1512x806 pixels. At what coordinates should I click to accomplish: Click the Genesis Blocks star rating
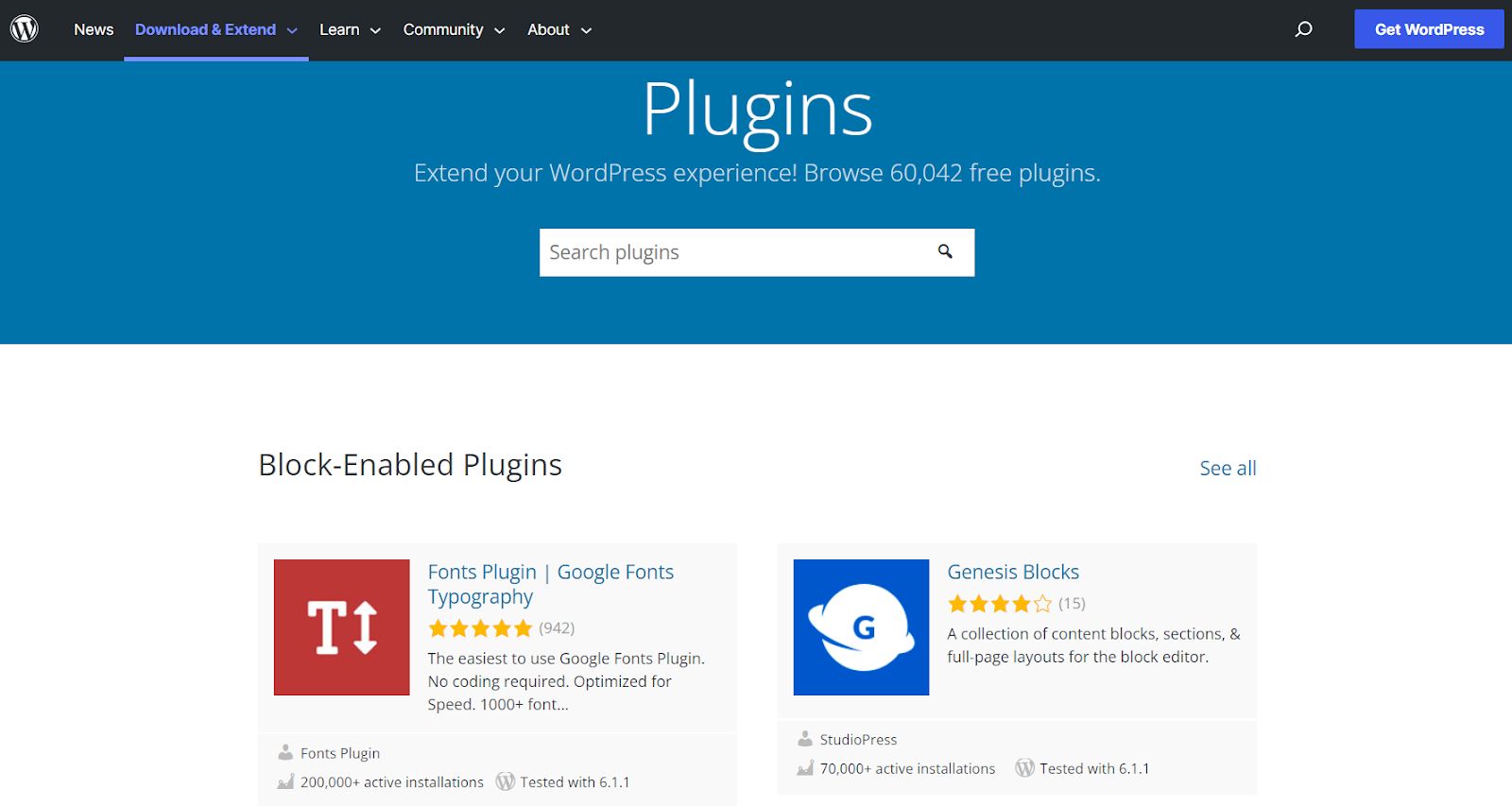pos(1000,604)
